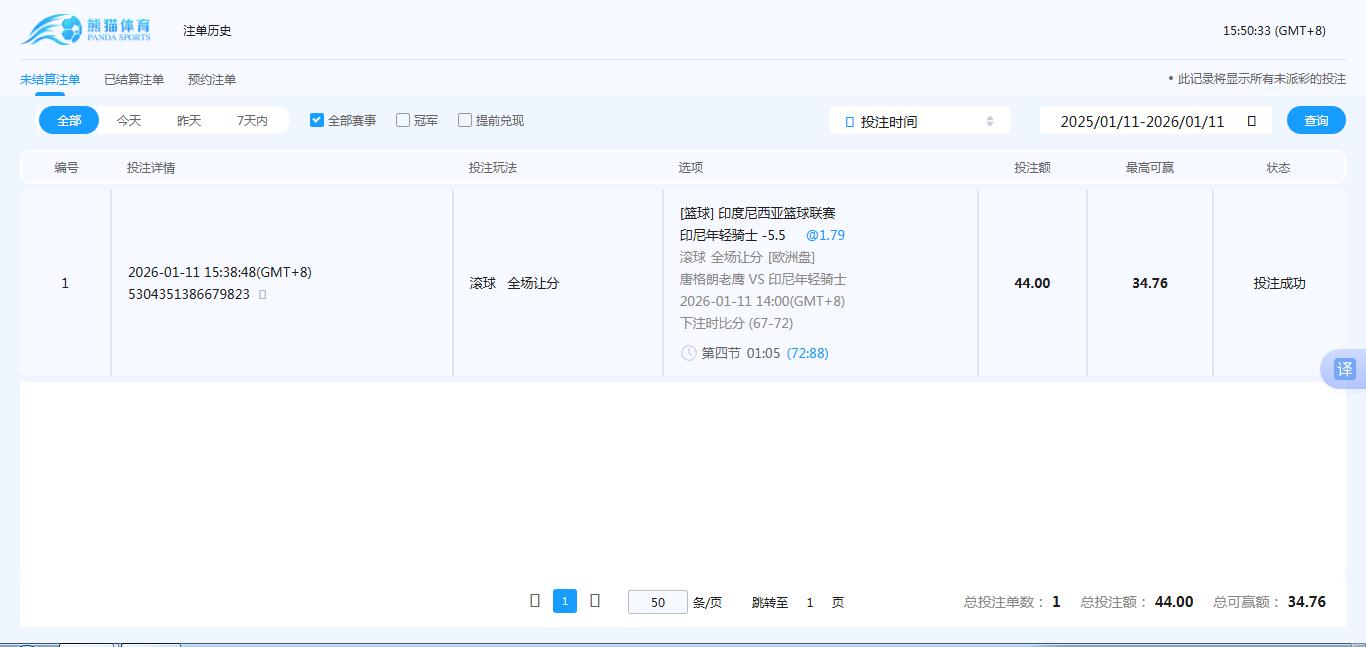Enable the 冠军 checkbox
This screenshot has width=1366, height=647.
403,119
